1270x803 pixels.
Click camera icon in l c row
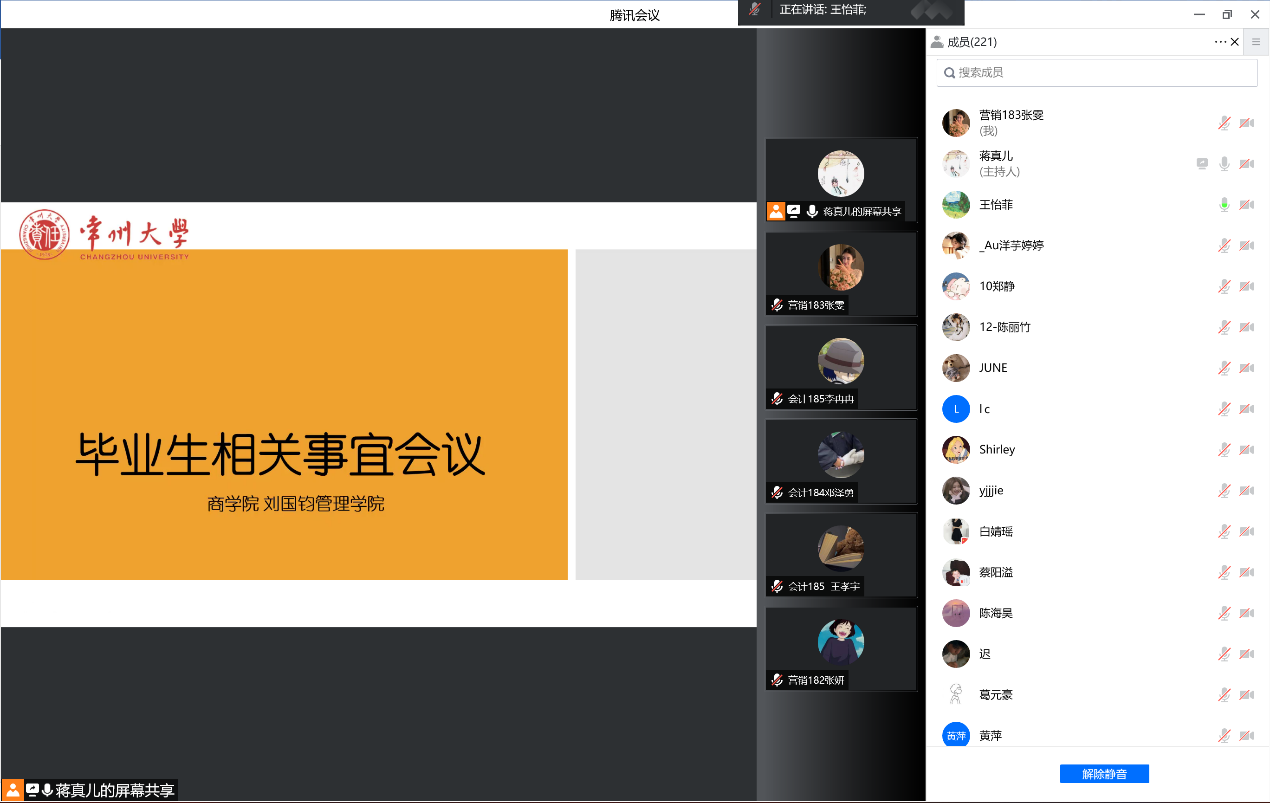[x=1247, y=409]
